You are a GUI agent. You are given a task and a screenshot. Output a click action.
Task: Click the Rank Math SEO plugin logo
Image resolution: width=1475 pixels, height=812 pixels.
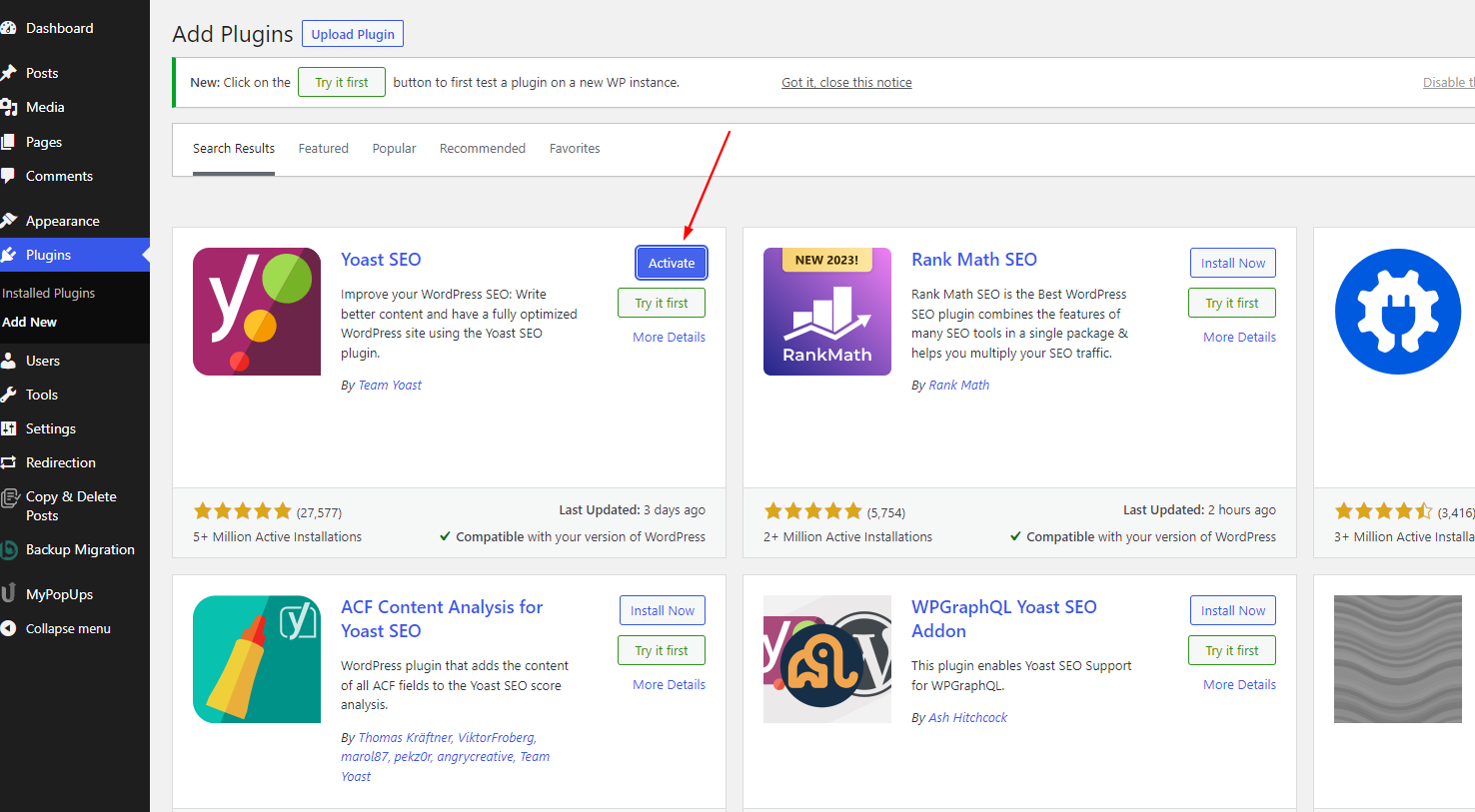tap(827, 312)
